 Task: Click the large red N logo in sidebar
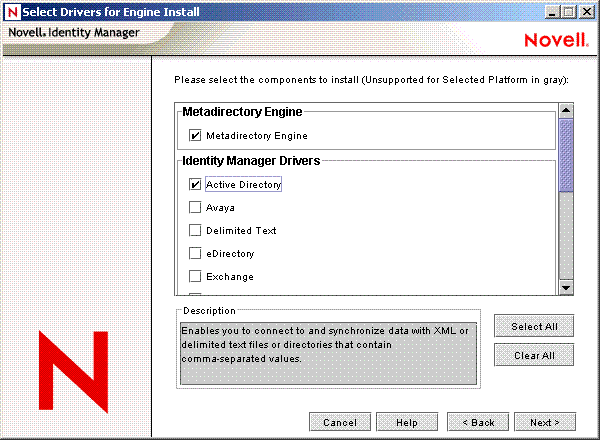pos(73,372)
